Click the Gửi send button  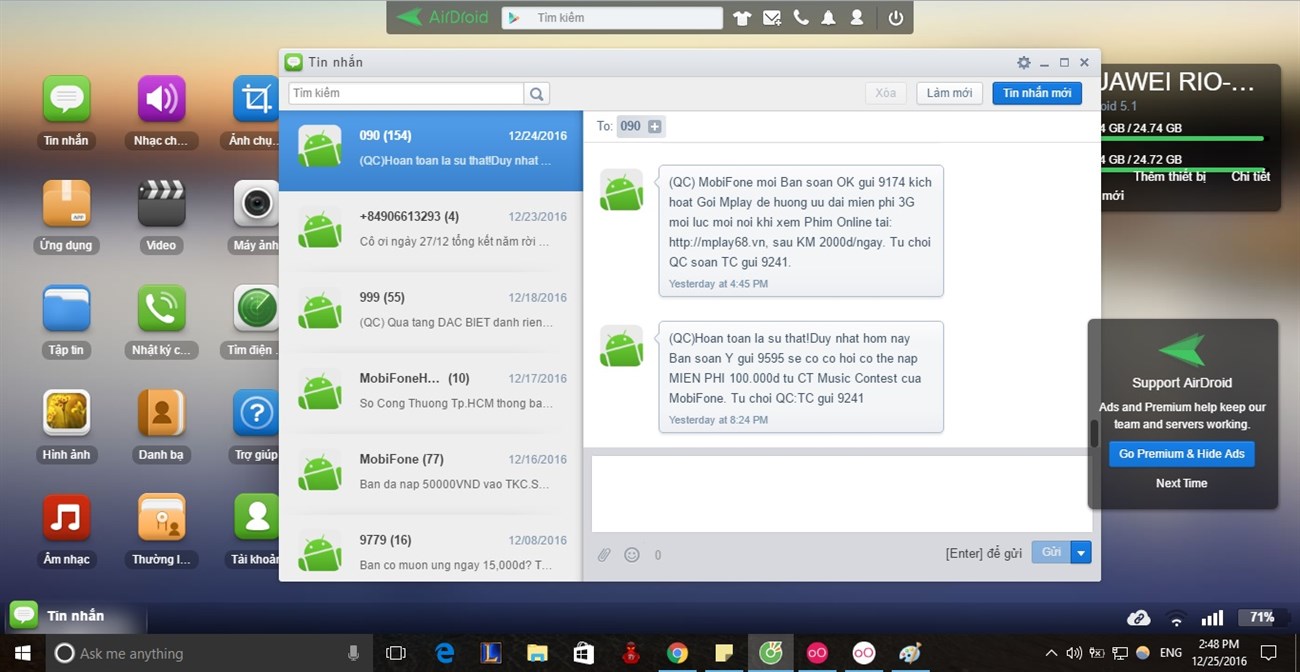pos(1051,552)
